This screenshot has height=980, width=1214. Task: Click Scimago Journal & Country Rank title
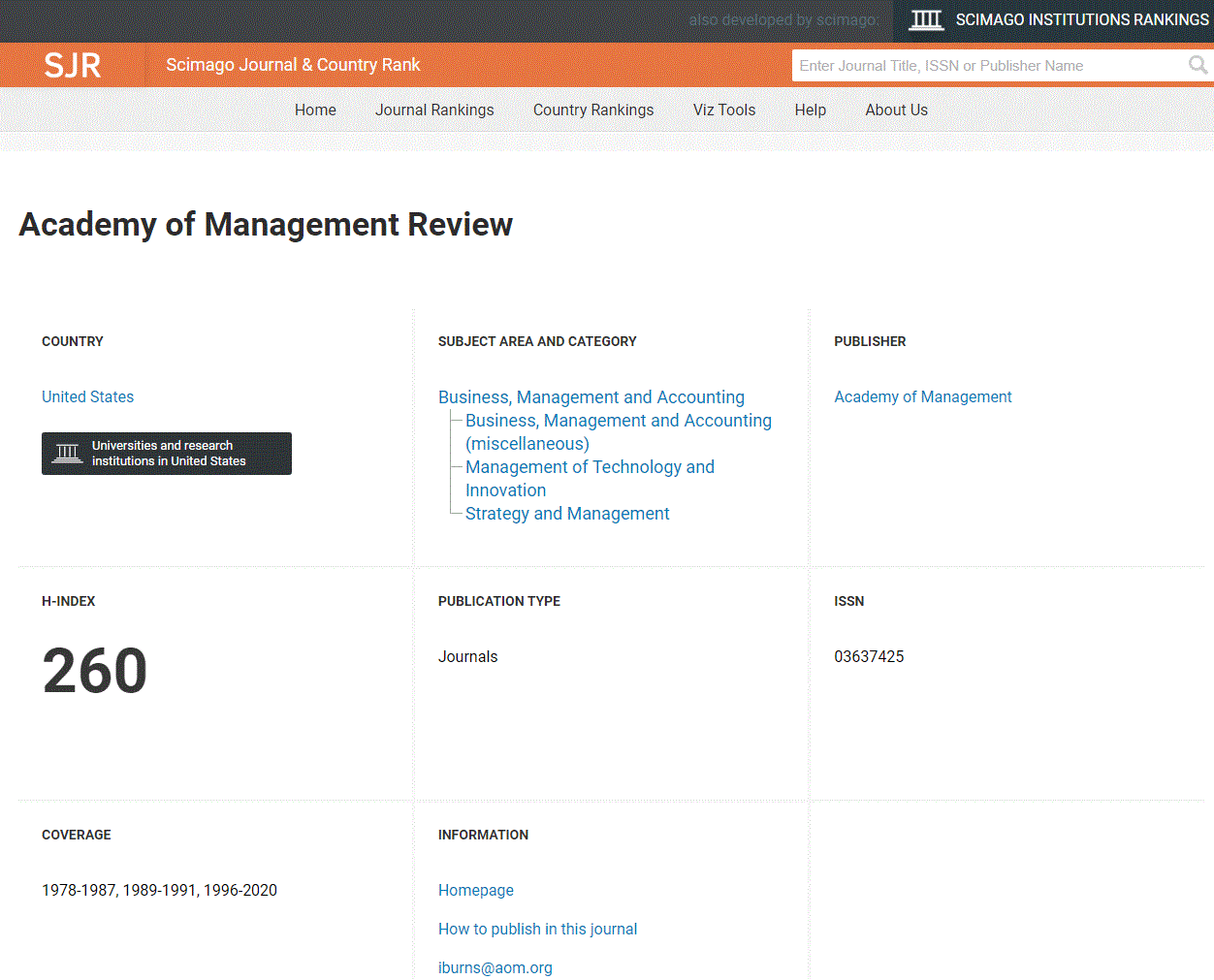pos(293,65)
